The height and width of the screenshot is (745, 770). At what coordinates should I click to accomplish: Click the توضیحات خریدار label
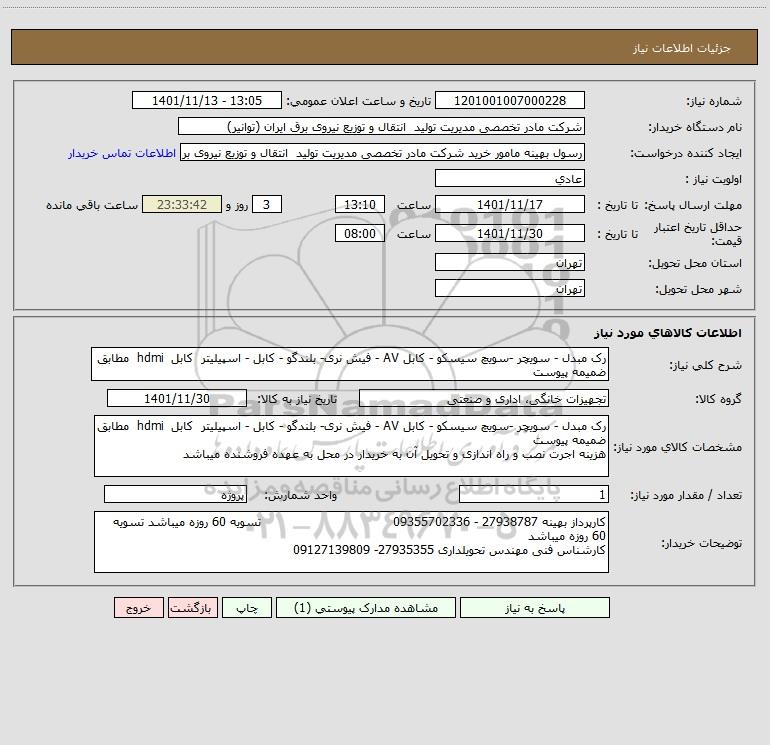701,543
